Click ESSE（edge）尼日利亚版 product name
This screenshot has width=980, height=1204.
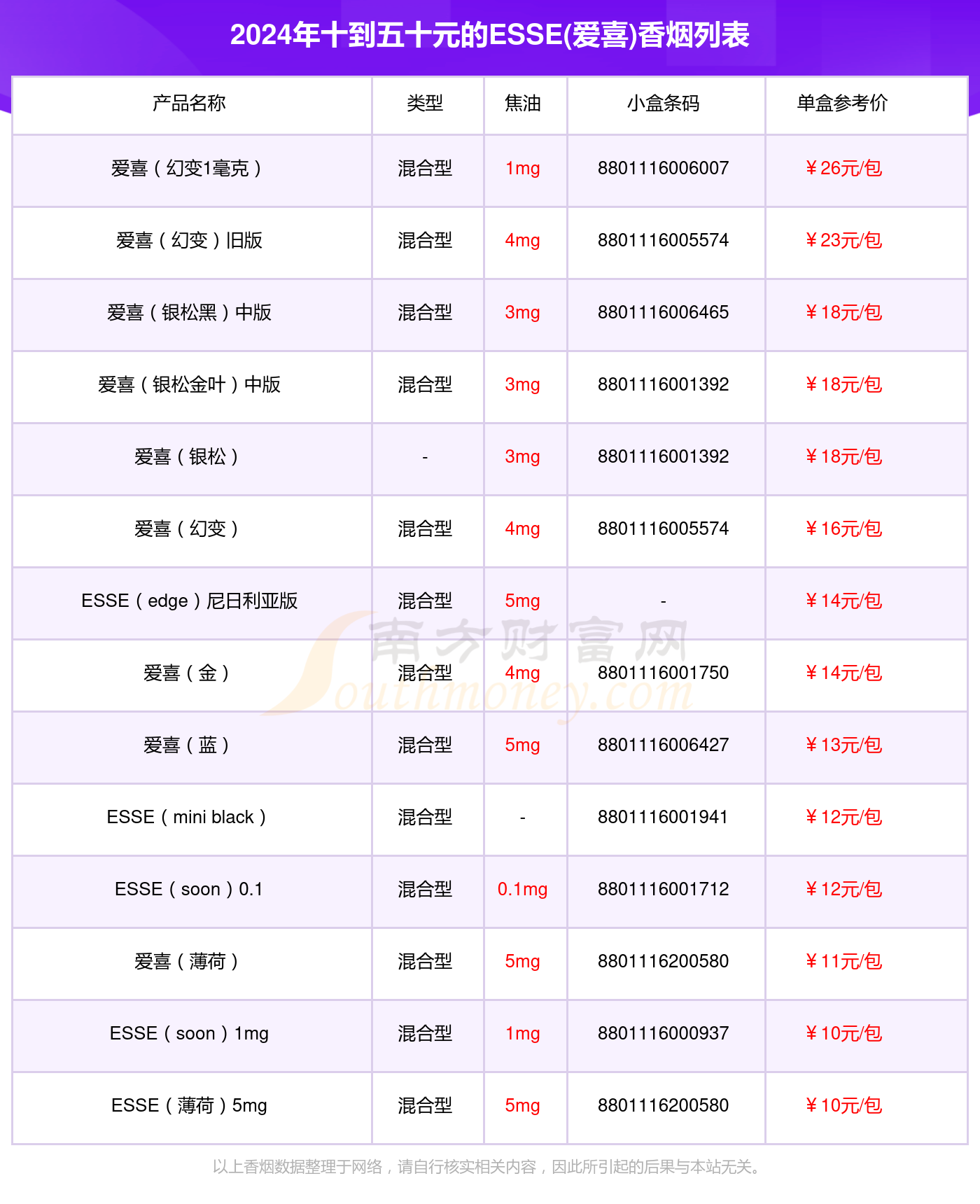point(189,601)
